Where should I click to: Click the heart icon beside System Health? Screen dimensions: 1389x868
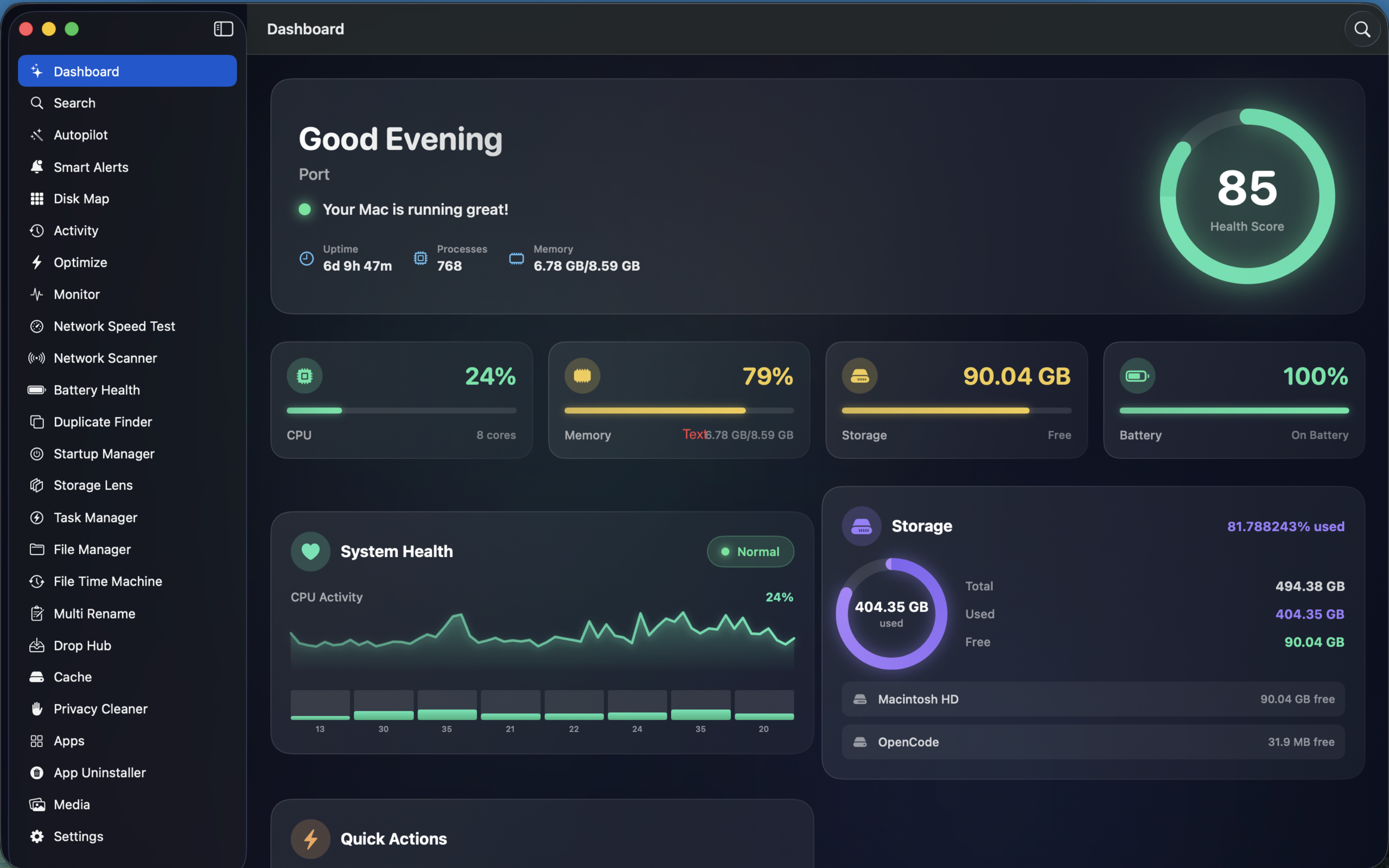point(310,552)
